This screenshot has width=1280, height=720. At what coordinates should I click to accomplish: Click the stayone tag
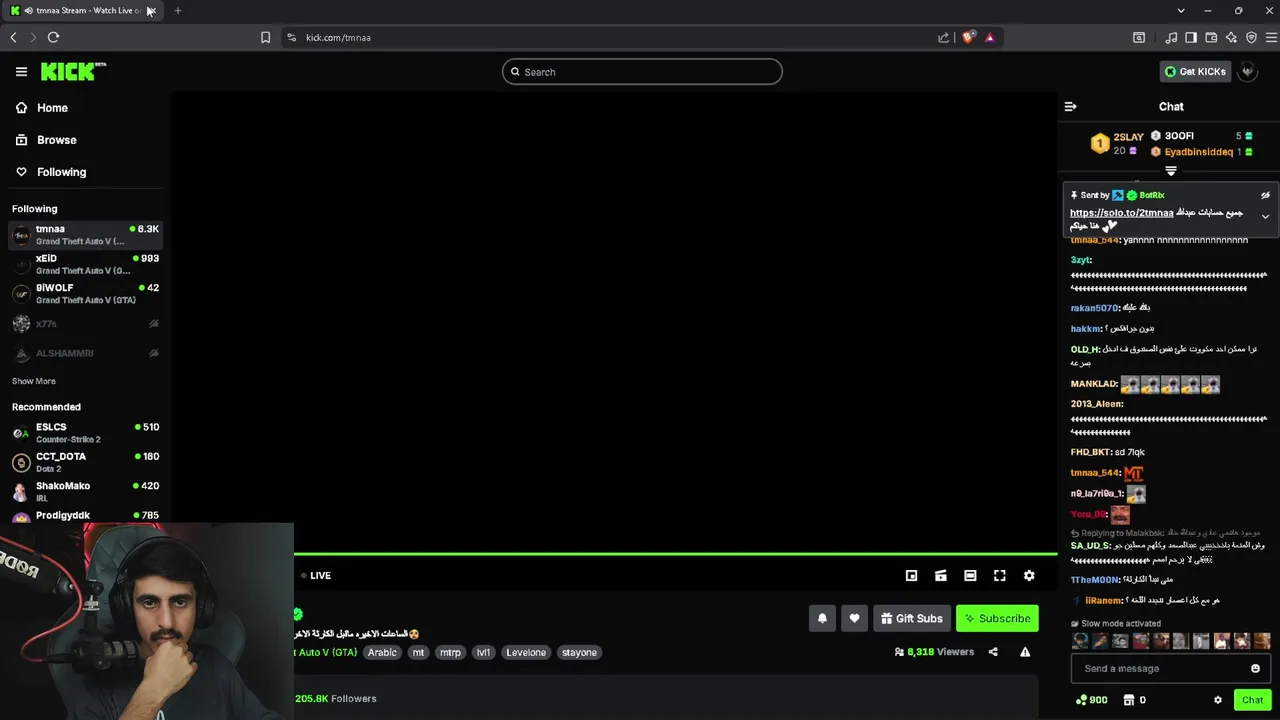point(579,652)
